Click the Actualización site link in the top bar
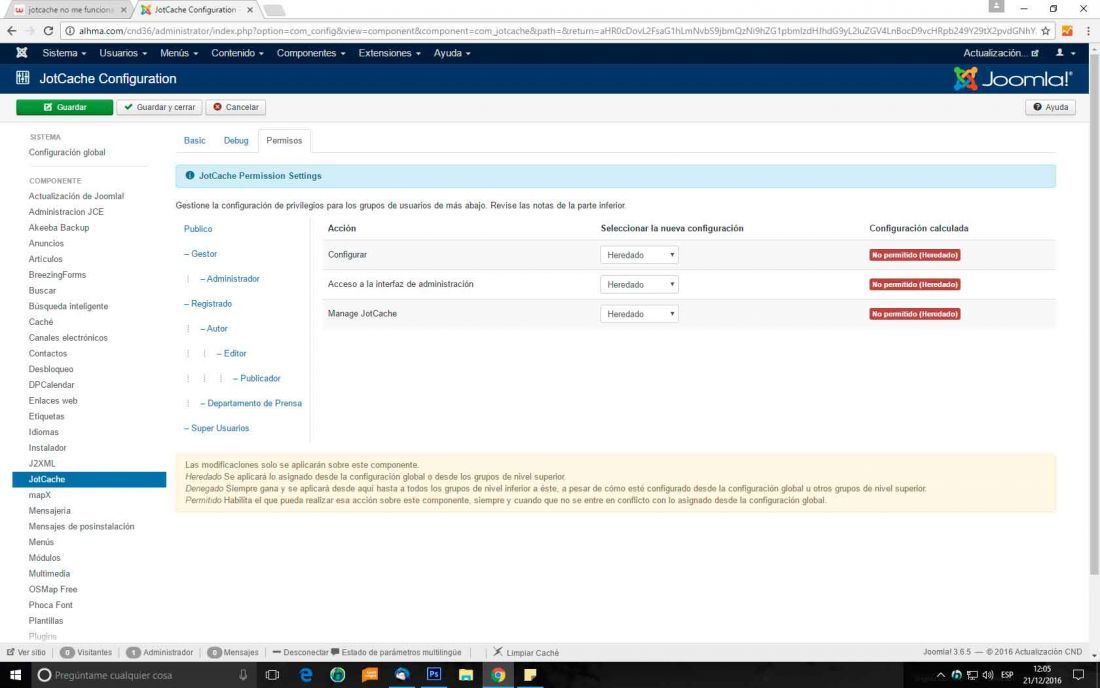Image resolution: width=1100 pixels, height=688 pixels. pyautogui.click(x=1000, y=53)
